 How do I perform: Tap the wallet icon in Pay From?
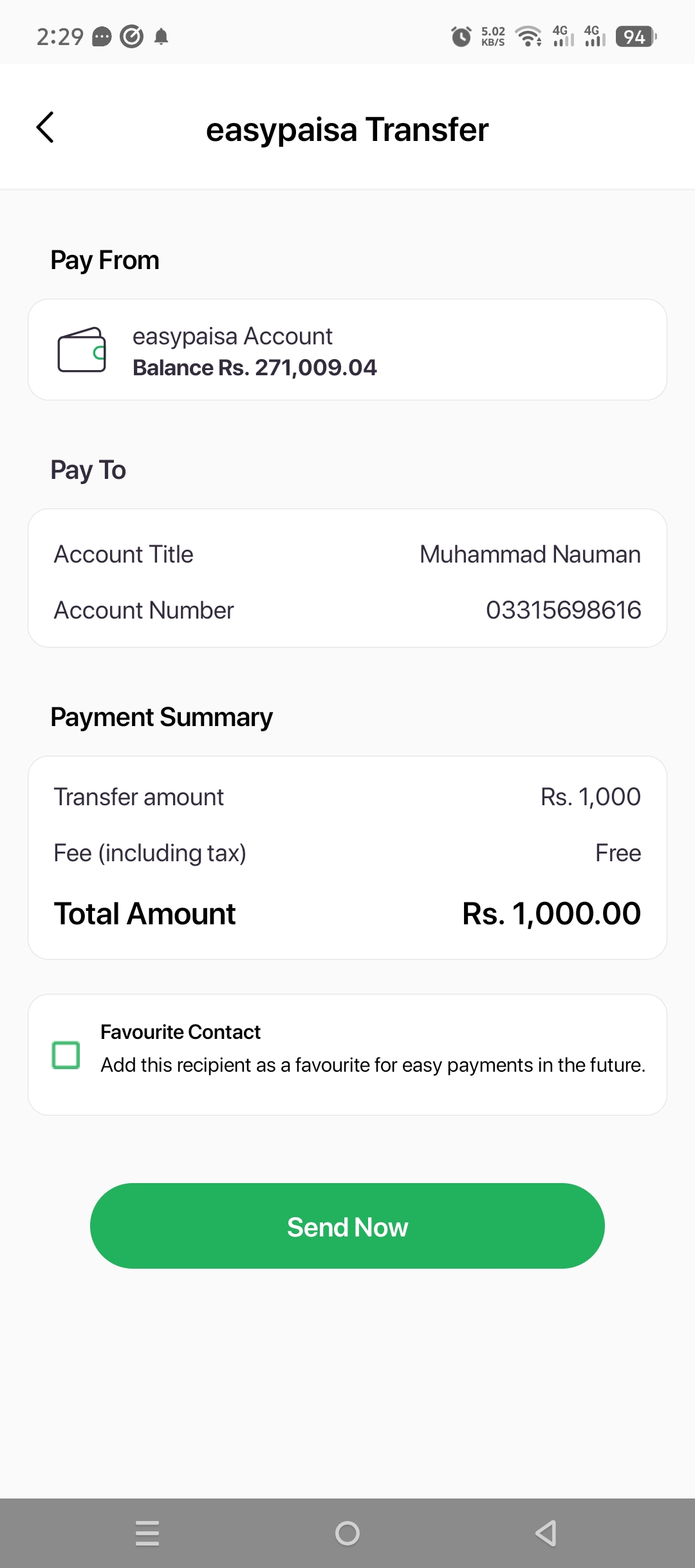[x=82, y=350]
